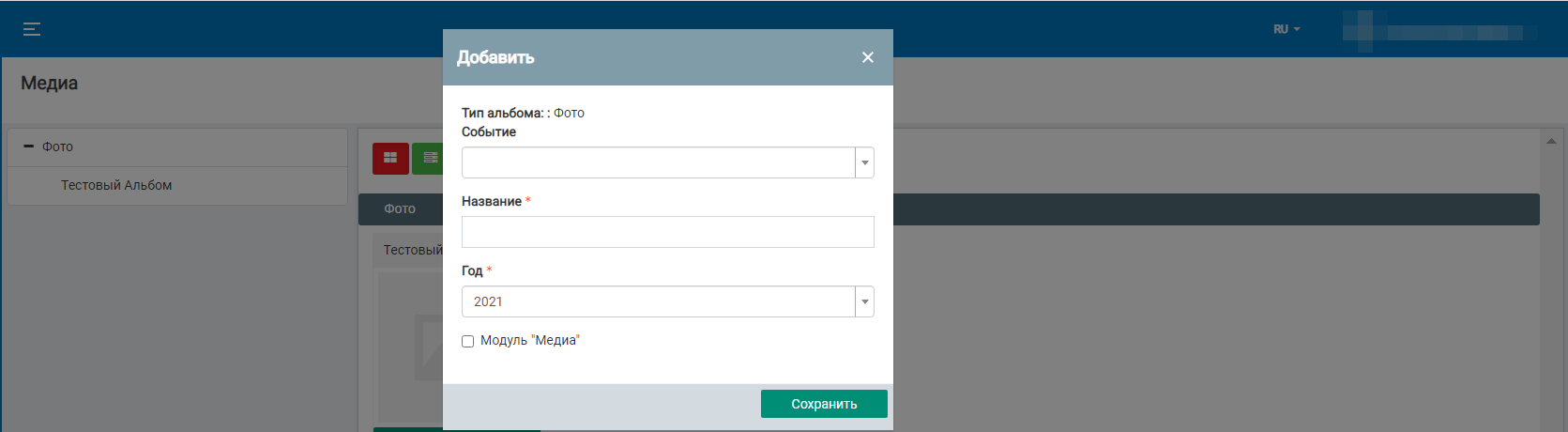Open the RU language selector

coord(1286,29)
